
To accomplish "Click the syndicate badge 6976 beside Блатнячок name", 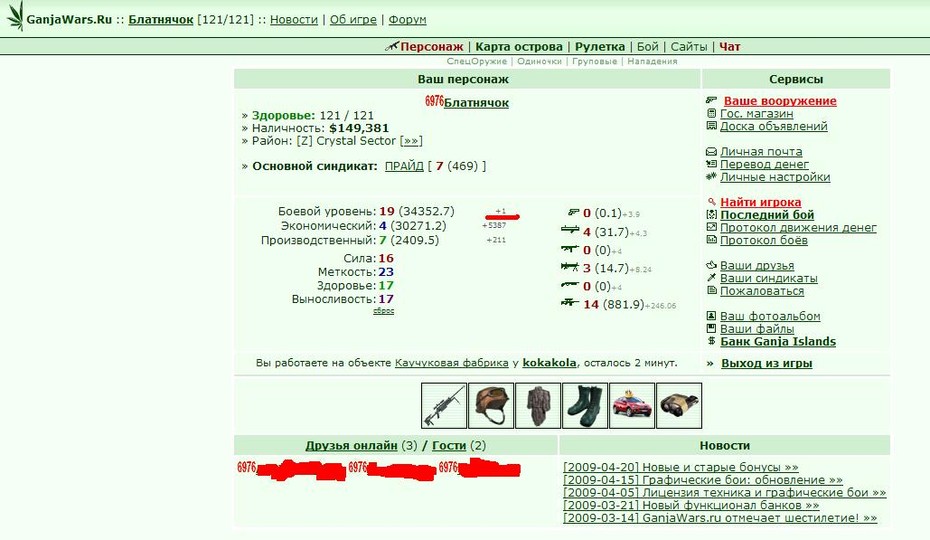I will click(434, 101).
